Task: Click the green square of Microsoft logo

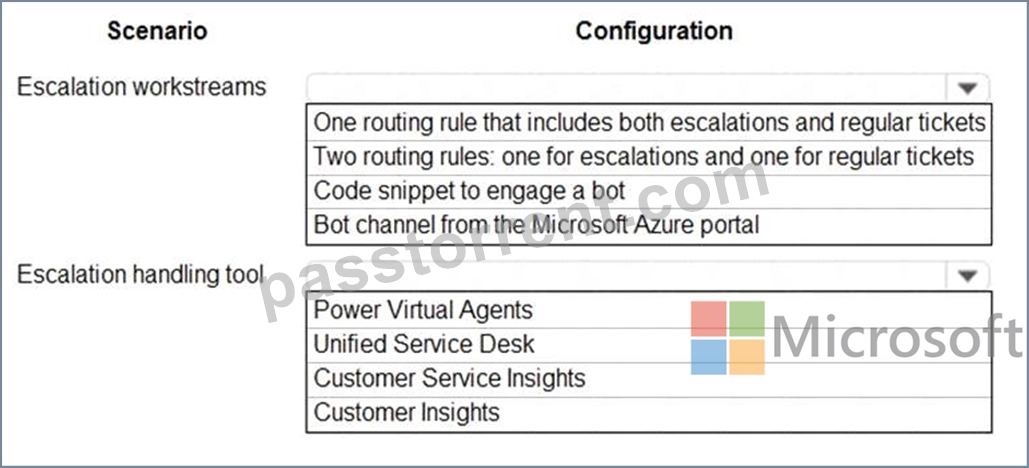Action: coord(747,318)
